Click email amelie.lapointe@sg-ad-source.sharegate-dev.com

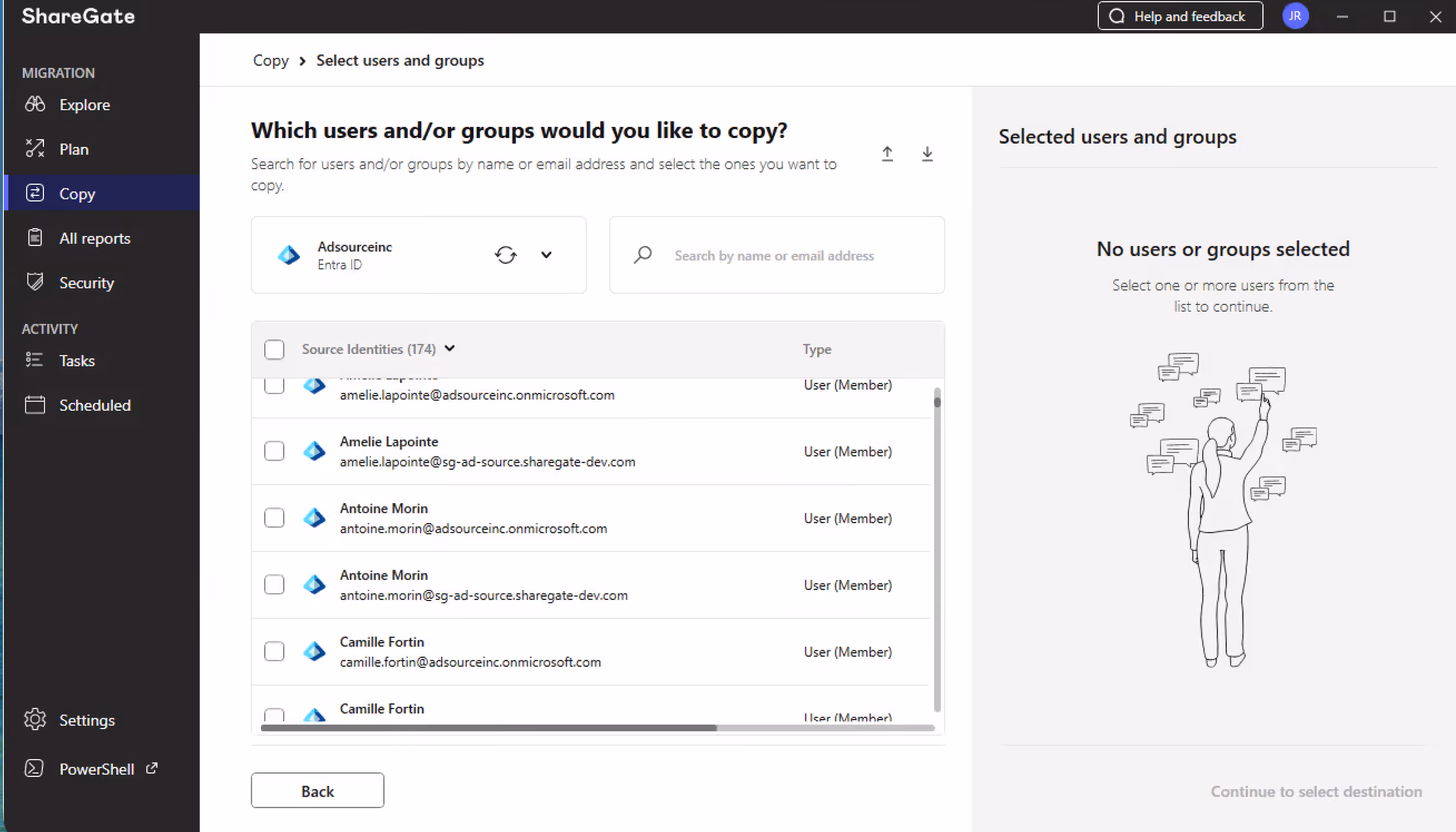pyautogui.click(x=487, y=462)
